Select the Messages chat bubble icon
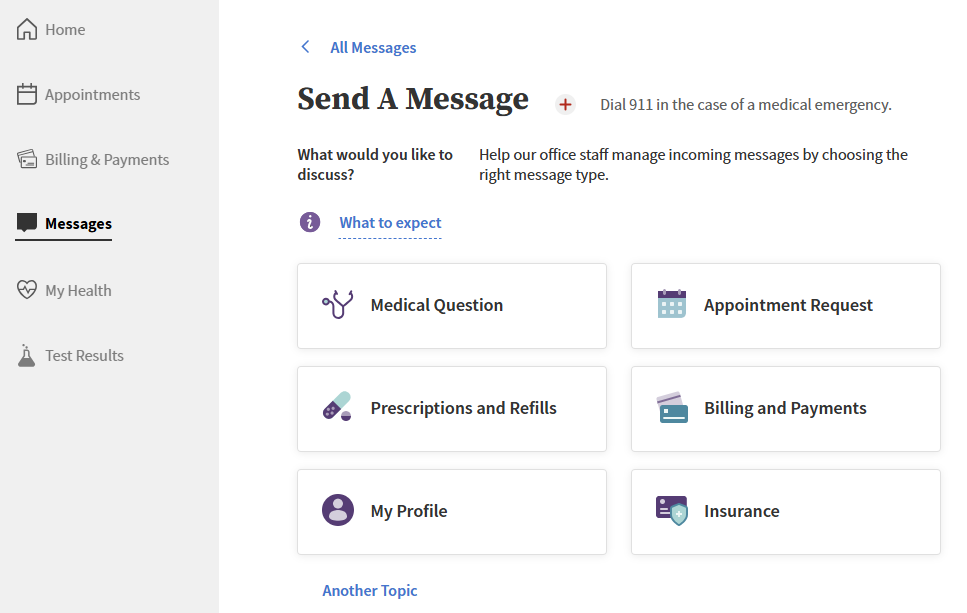The image size is (967, 613). pyautogui.click(x=26, y=222)
